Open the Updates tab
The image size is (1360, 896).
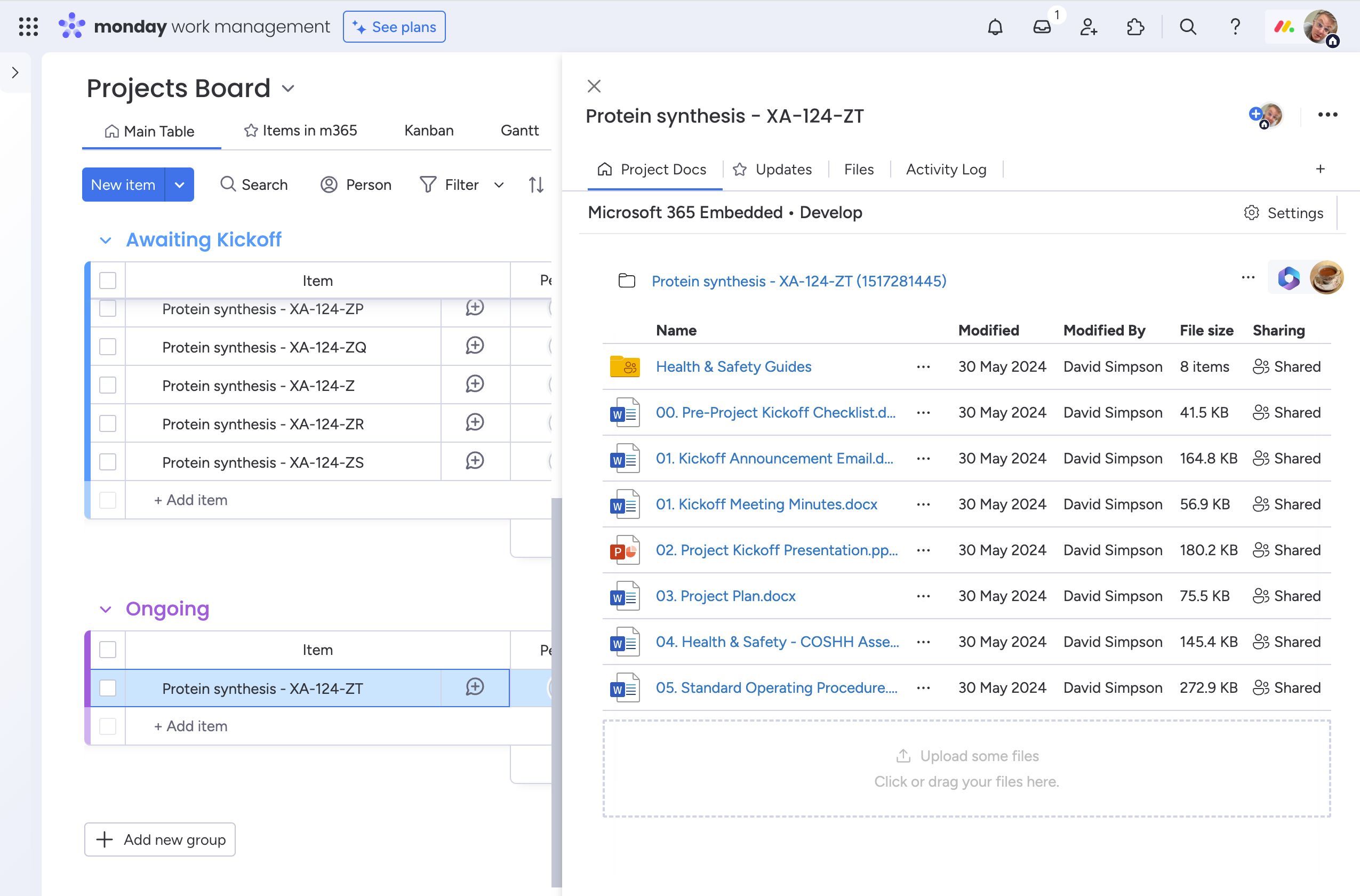coord(773,170)
